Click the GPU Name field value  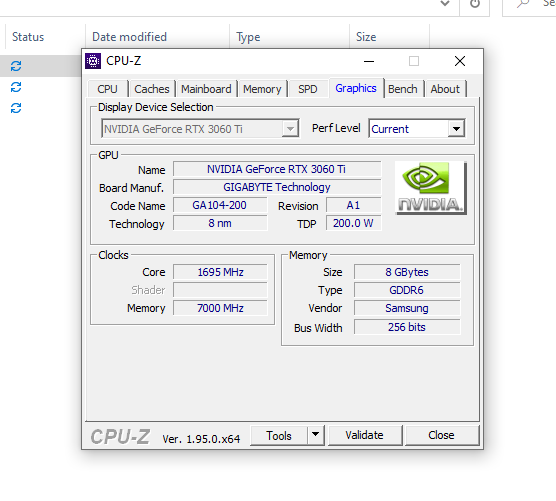[x=277, y=169]
